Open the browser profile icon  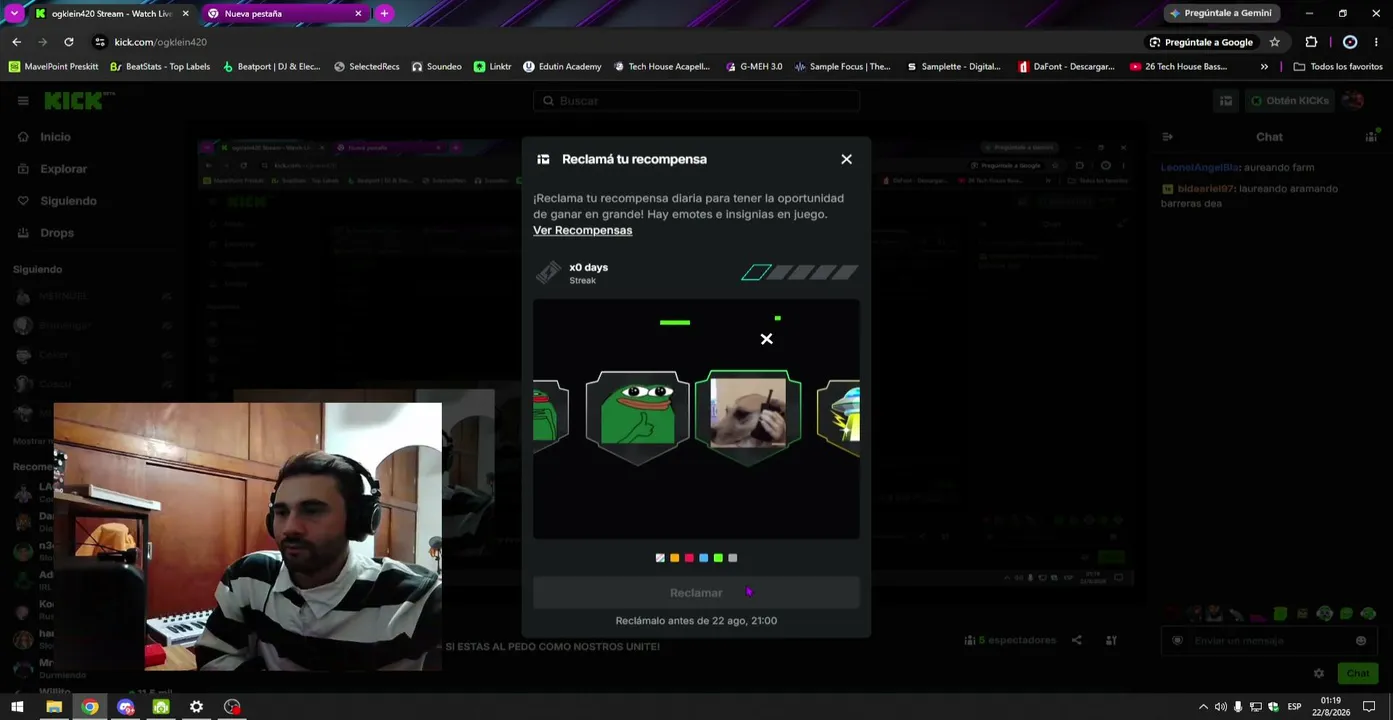point(1350,42)
